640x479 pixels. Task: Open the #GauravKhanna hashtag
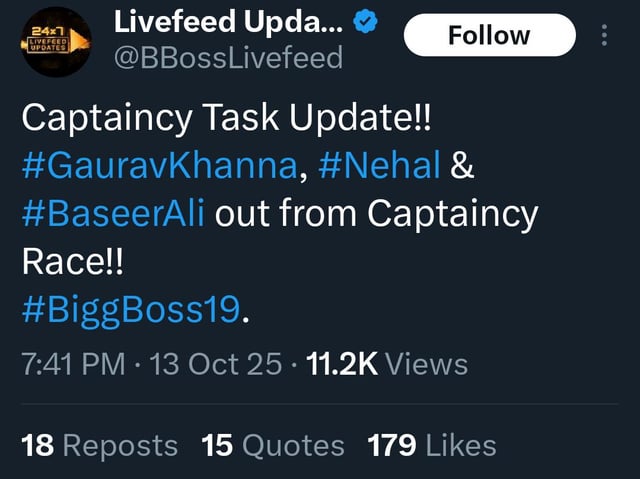pyautogui.click(x=159, y=165)
